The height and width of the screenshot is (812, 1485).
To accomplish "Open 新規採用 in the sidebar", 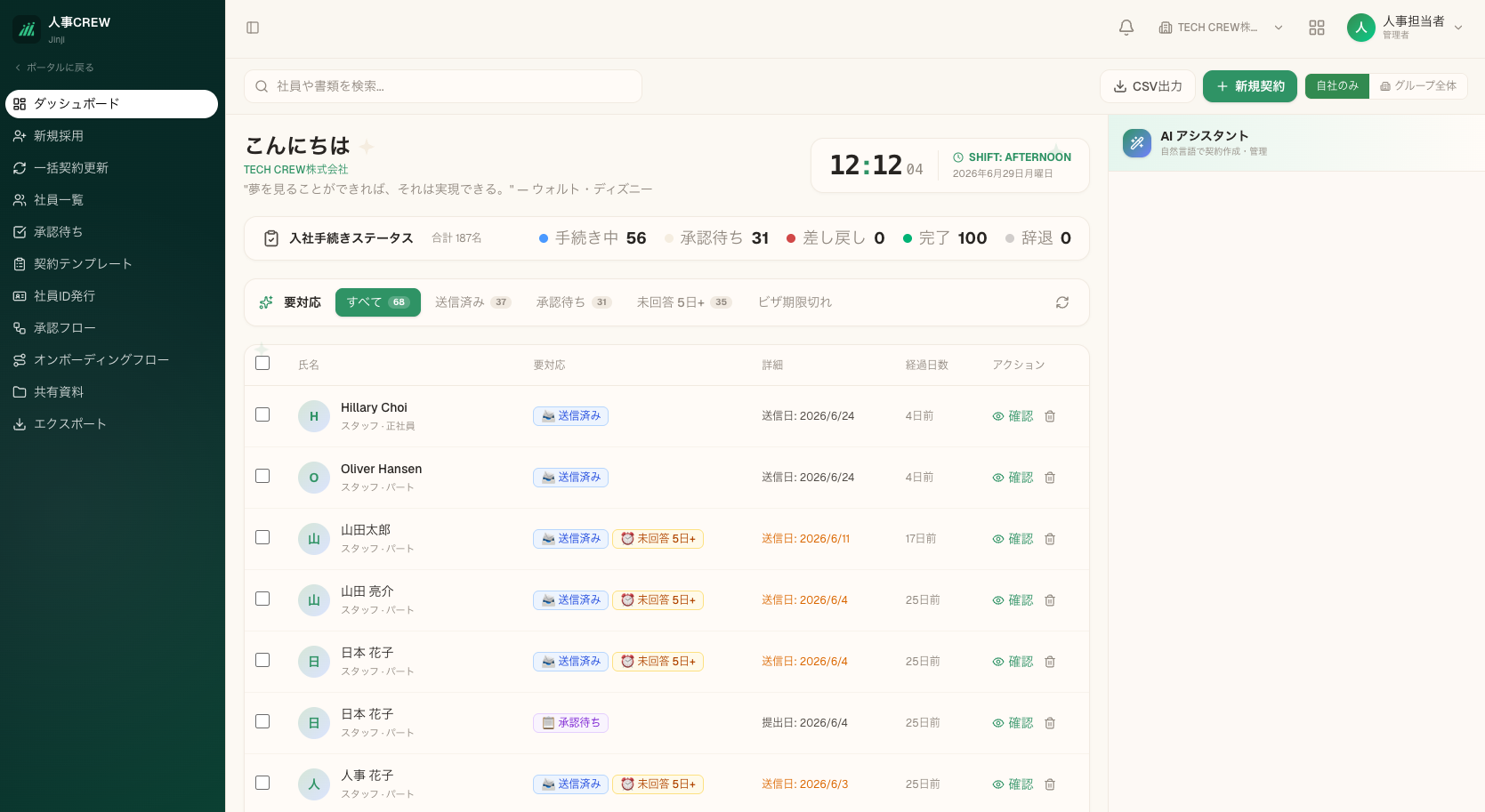I will point(111,136).
